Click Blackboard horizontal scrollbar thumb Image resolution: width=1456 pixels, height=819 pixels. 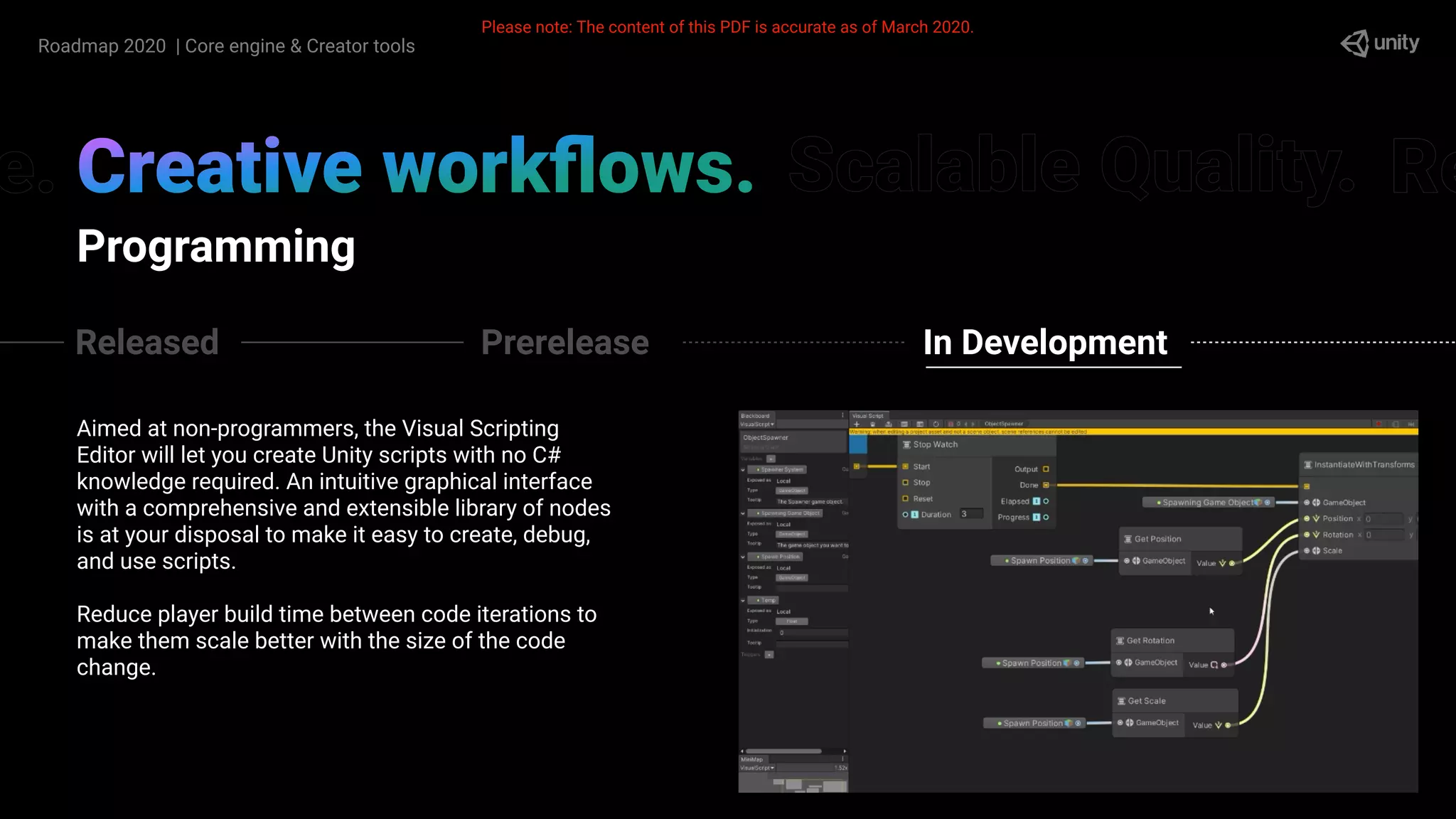click(x=783, y=751)
